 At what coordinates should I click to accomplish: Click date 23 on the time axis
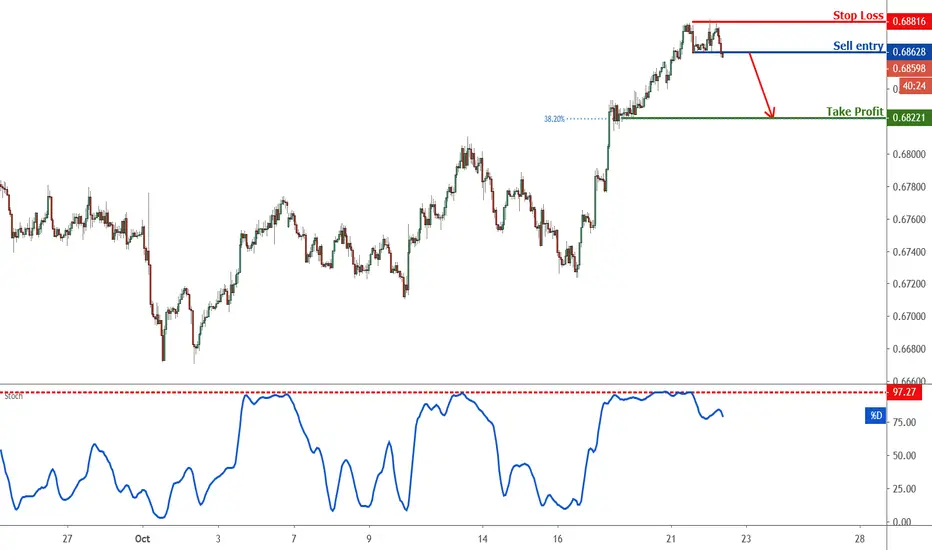click(746, 539)
